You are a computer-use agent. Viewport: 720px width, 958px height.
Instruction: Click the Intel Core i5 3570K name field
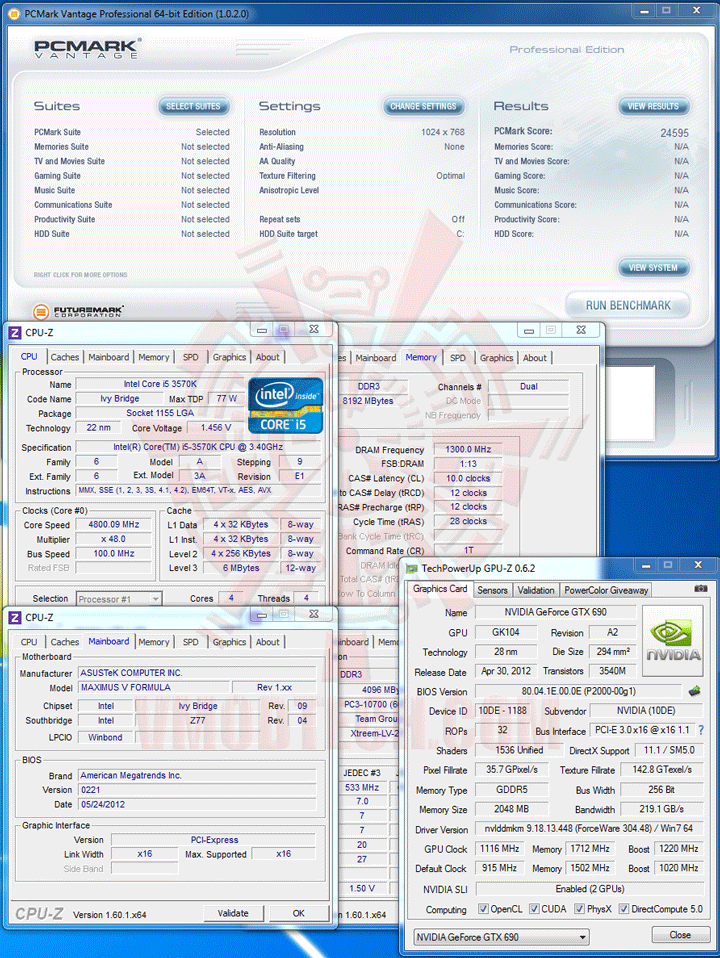click(160, 384)
